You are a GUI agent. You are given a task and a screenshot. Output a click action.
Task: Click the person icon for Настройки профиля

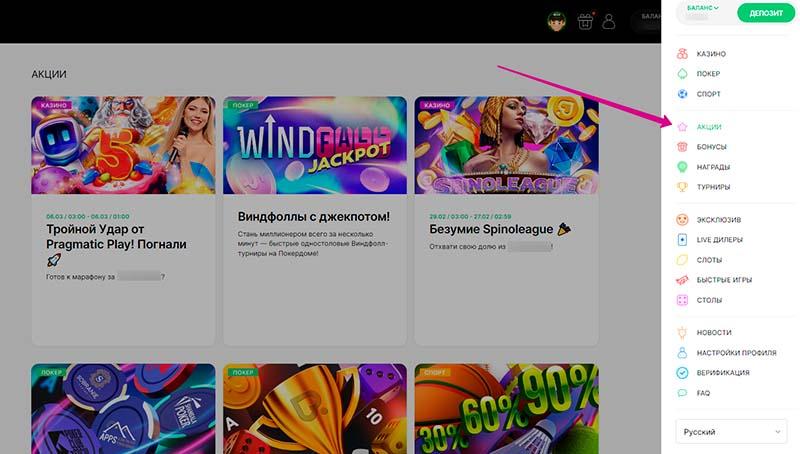(682, 352)
